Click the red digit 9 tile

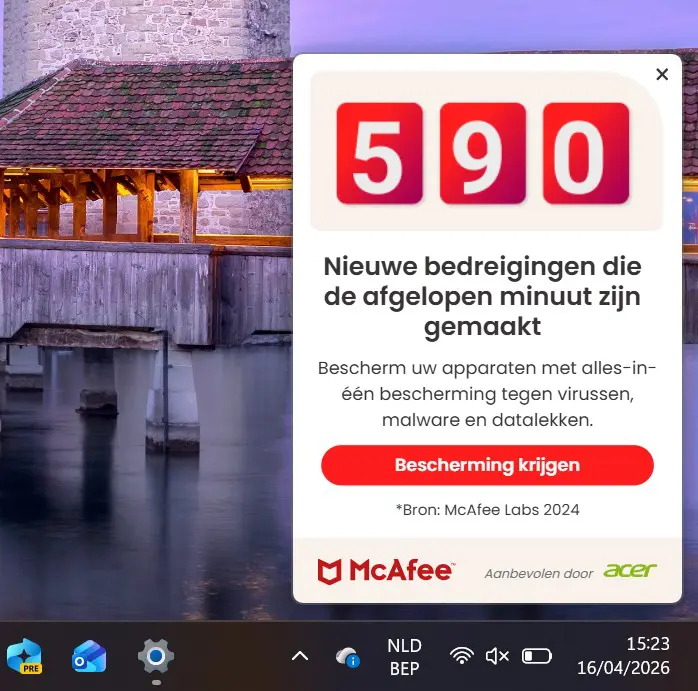click(x=483, y=153)
